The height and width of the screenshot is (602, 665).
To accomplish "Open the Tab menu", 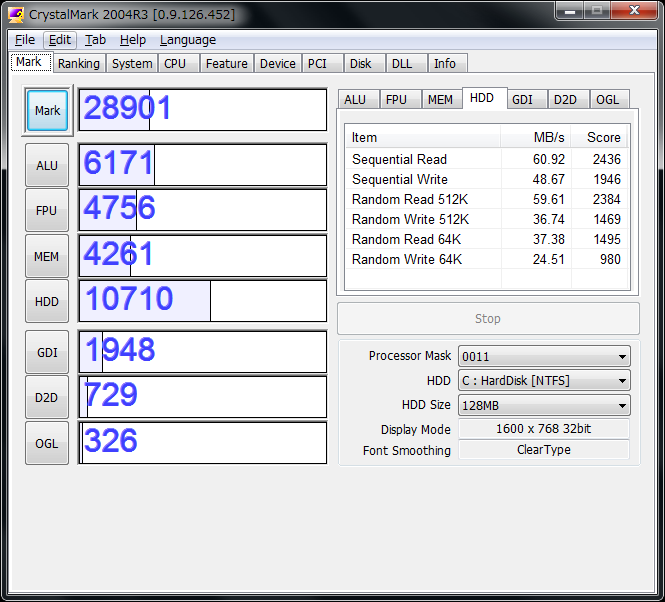I will pyautogui.click(x=95, y=40).
